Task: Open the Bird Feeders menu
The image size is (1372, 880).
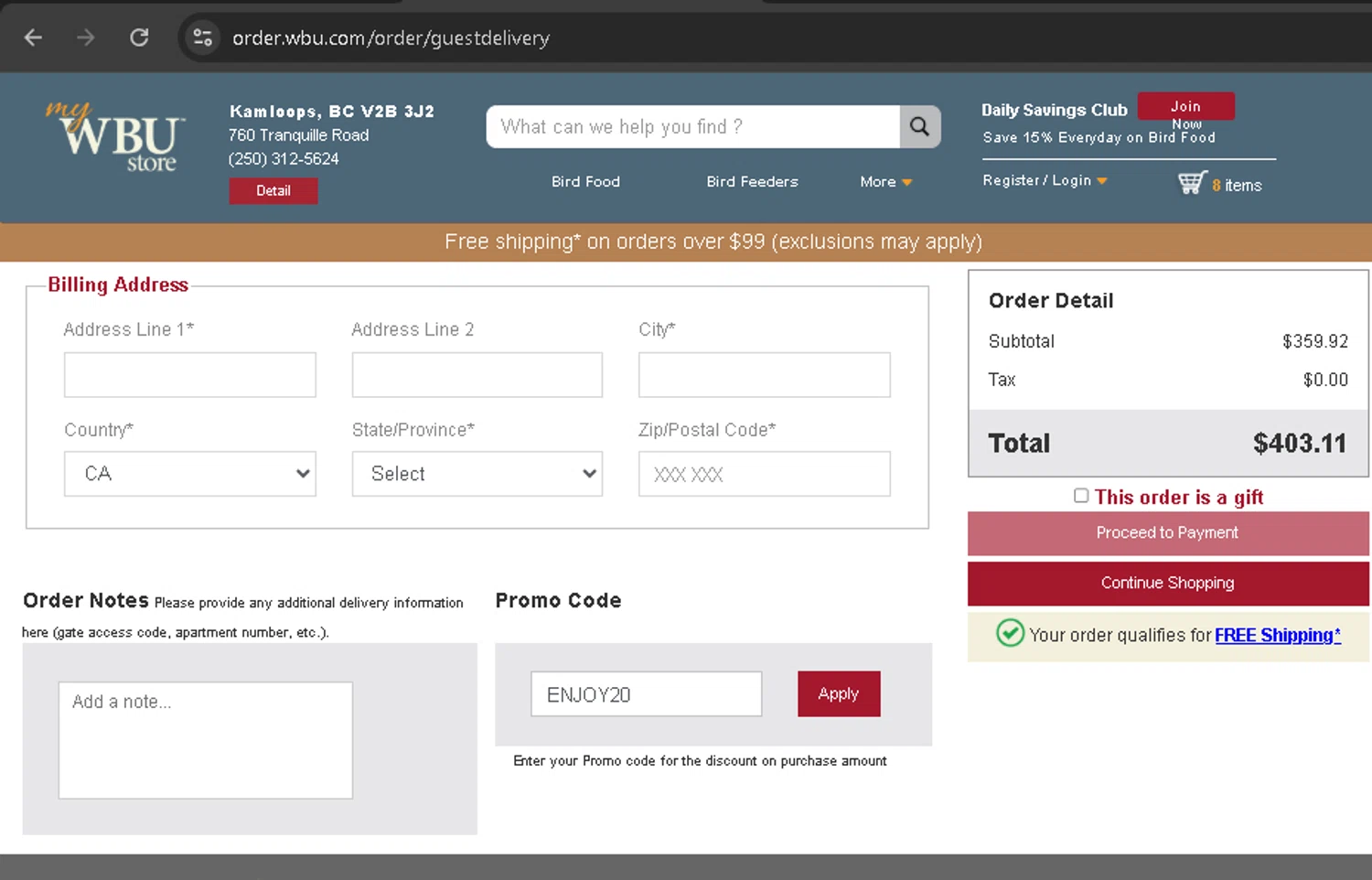Action: click(752, 181)
